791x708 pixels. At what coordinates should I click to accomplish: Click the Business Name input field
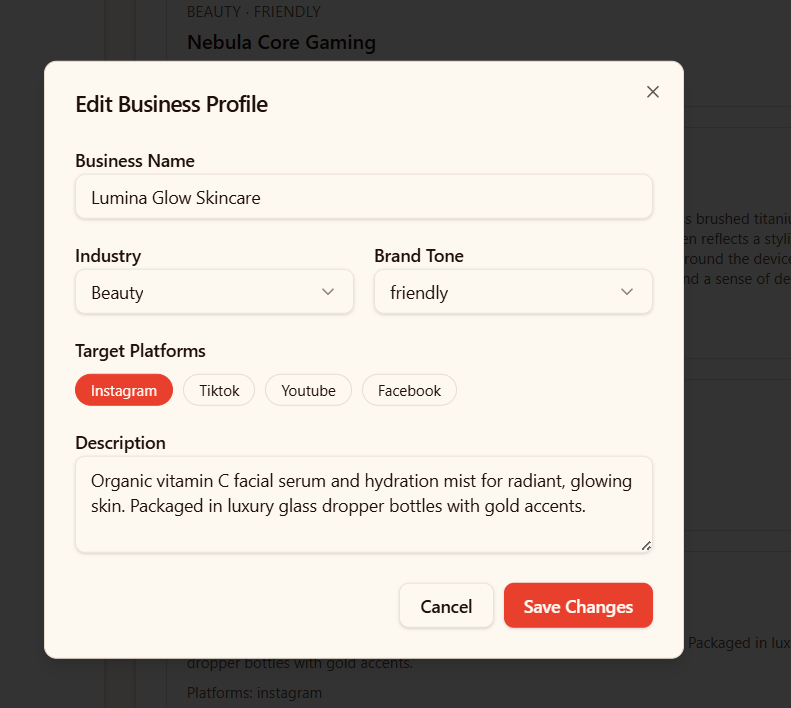pyautogui.click(x=364, y=197)
